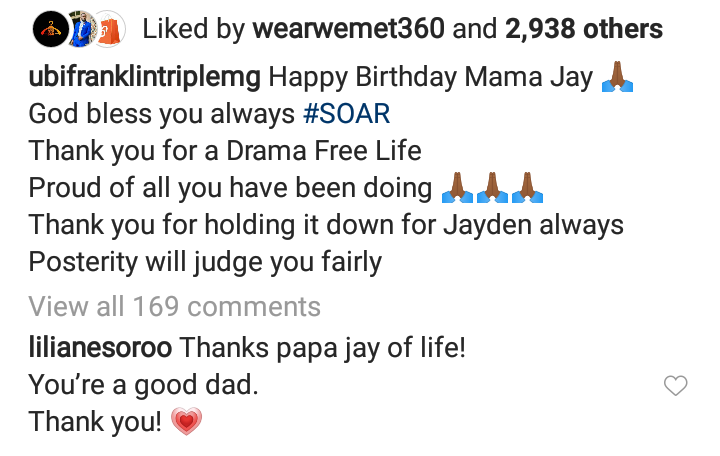Open the black hanger-logo liker avatar
720x456 pixels.
[x=50, y=29]
